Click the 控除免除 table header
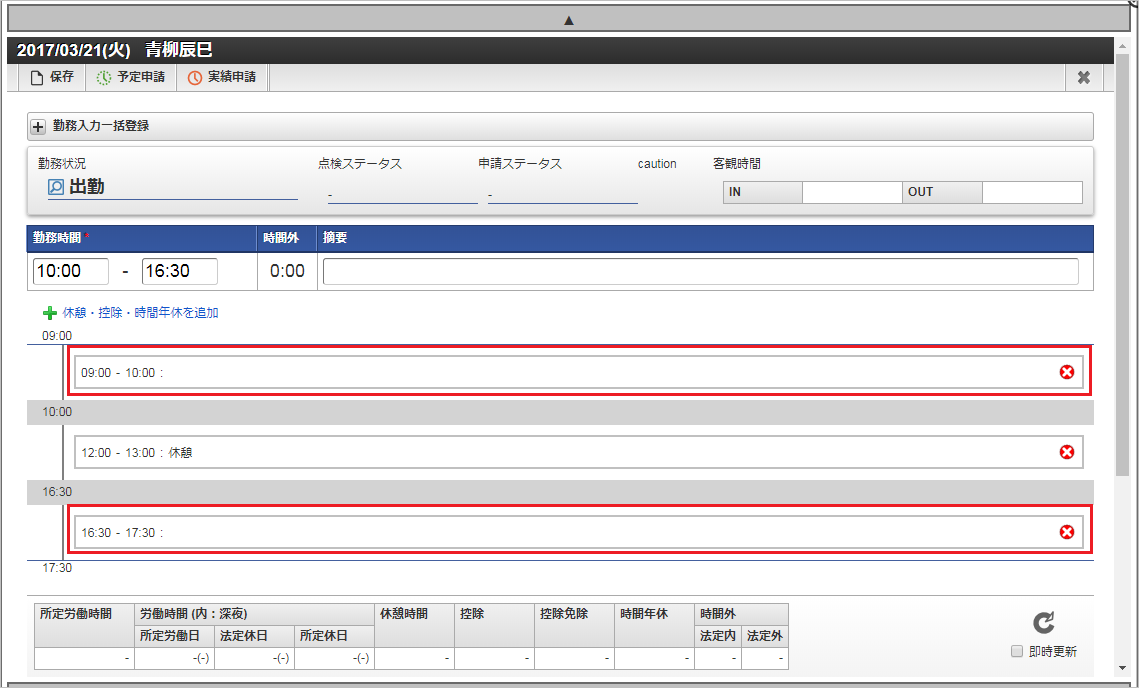Image resolution: width=1139 pixels, height=688 pixels. (x=574, y=625)
